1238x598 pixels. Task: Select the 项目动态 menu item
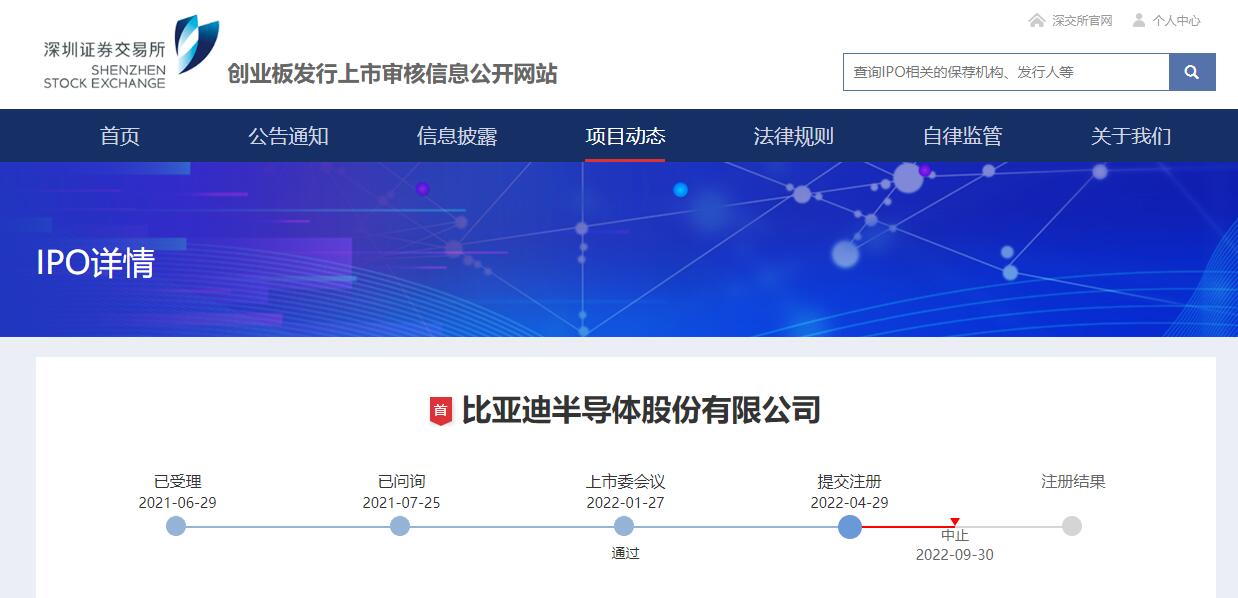(x=625, y=136)
